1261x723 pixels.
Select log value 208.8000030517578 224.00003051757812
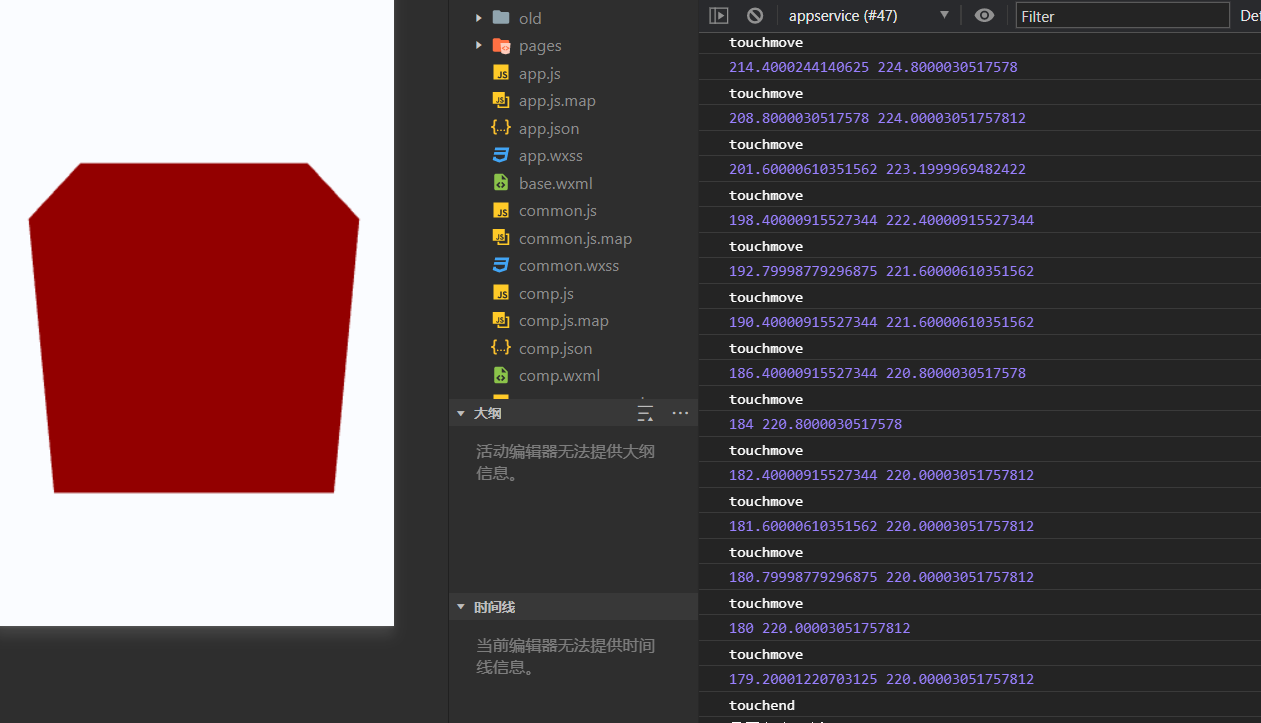[877, 118]
